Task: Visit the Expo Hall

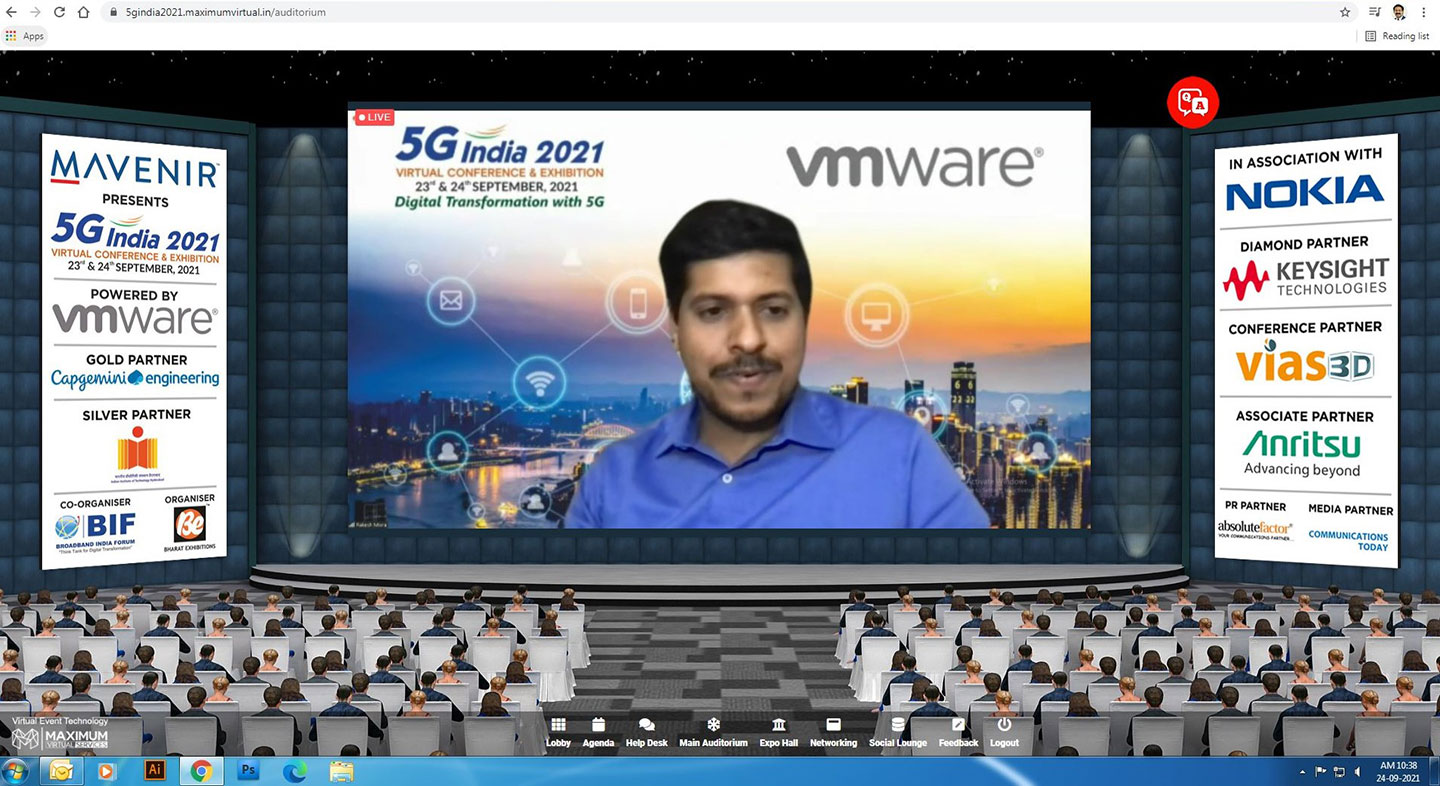Action: (x=778, y=732)
